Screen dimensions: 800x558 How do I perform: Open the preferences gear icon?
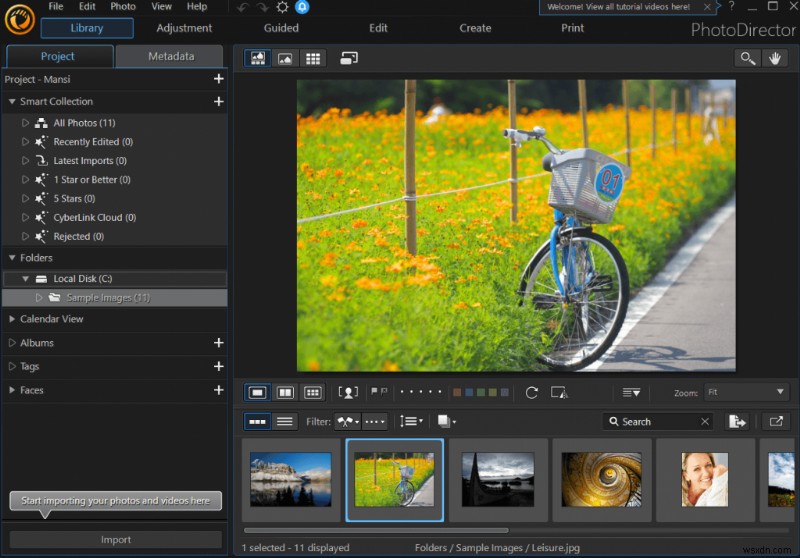[283, 7]
